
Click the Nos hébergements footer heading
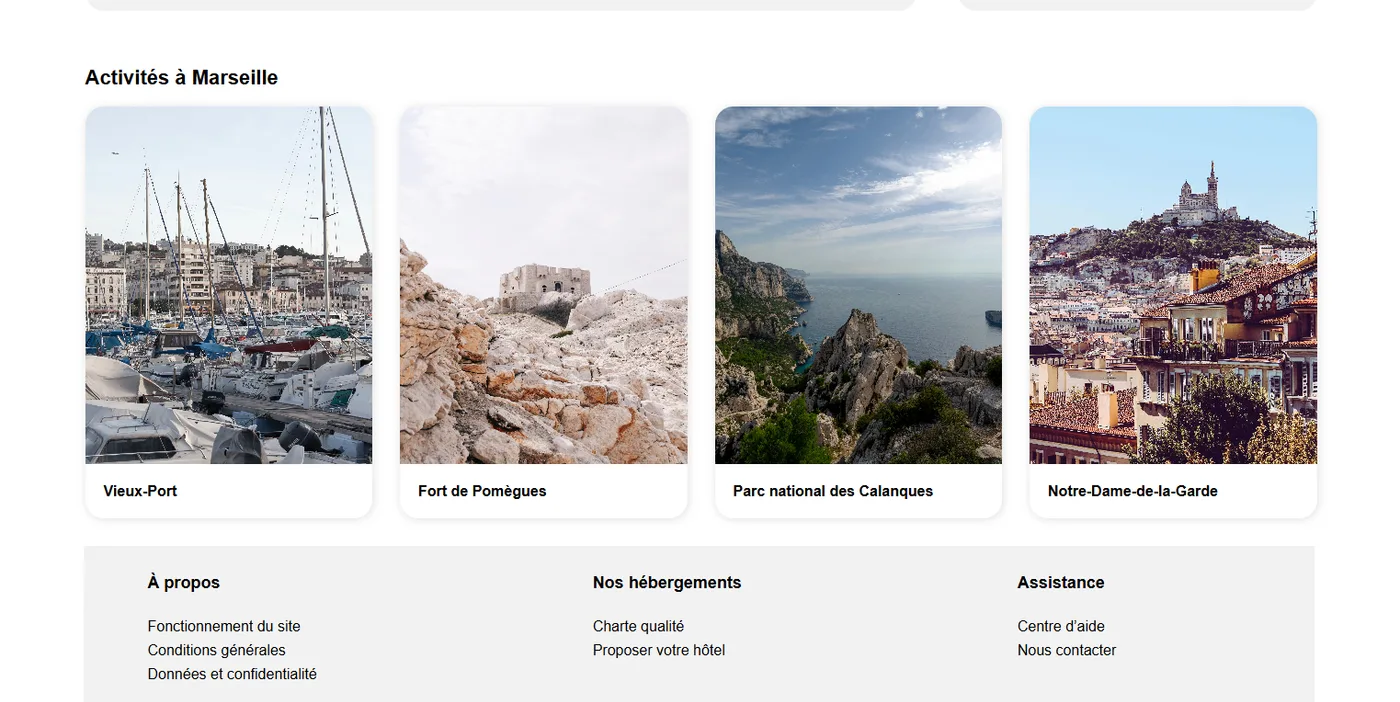(x=667, y=582)
